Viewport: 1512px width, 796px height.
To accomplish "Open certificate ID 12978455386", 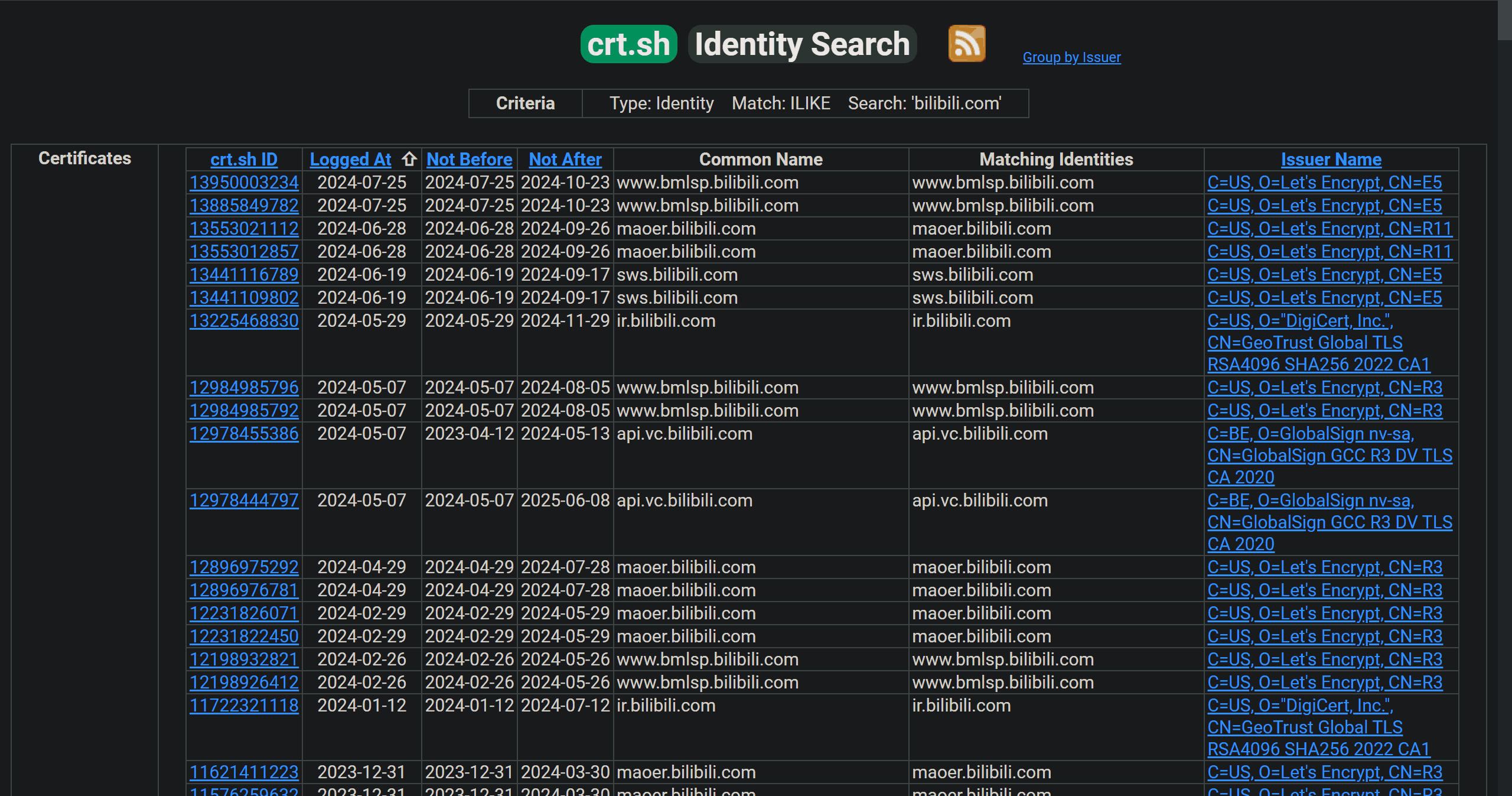I will pos(243,434).
